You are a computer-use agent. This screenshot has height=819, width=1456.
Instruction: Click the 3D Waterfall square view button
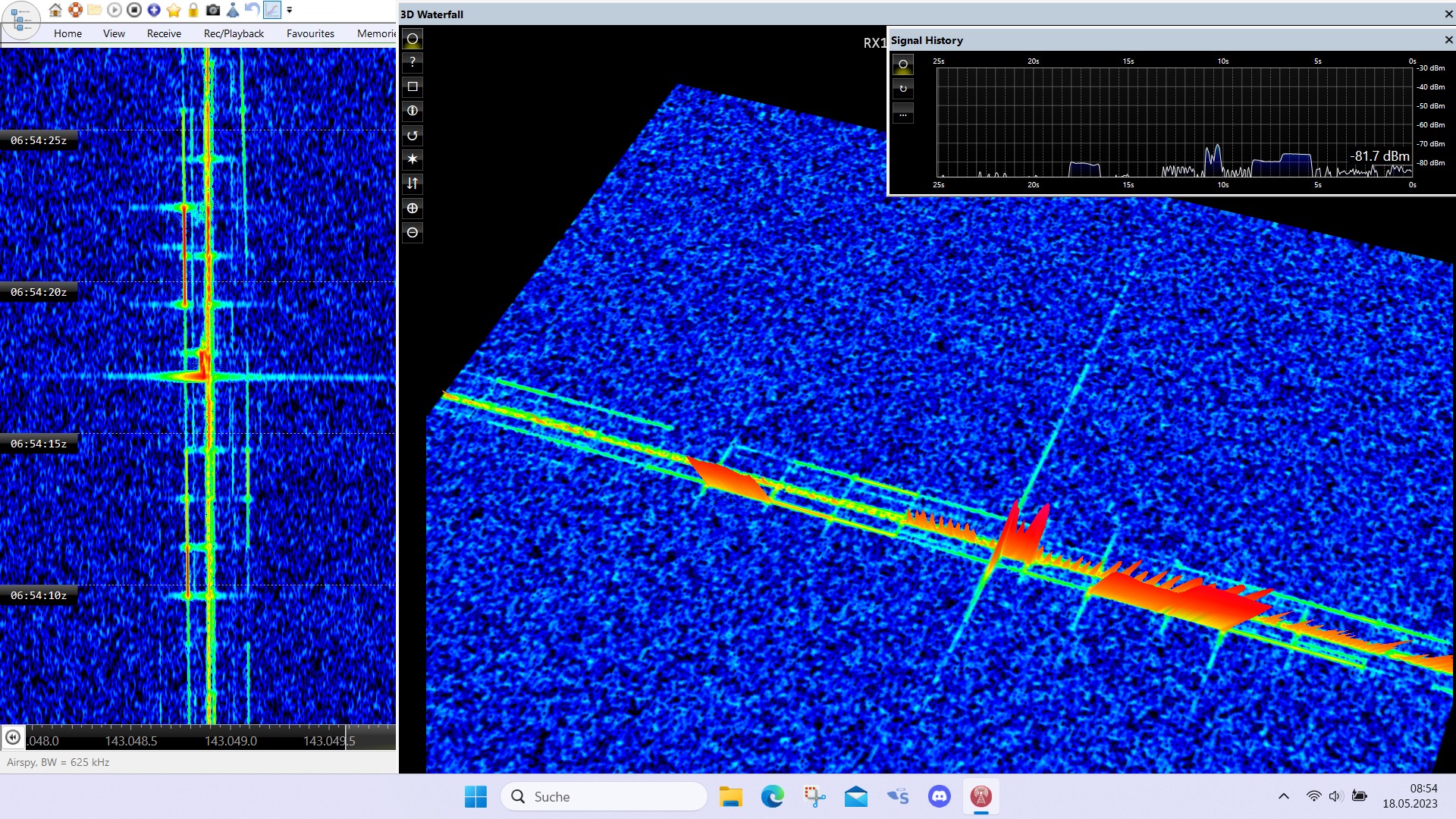coord(413,86)
